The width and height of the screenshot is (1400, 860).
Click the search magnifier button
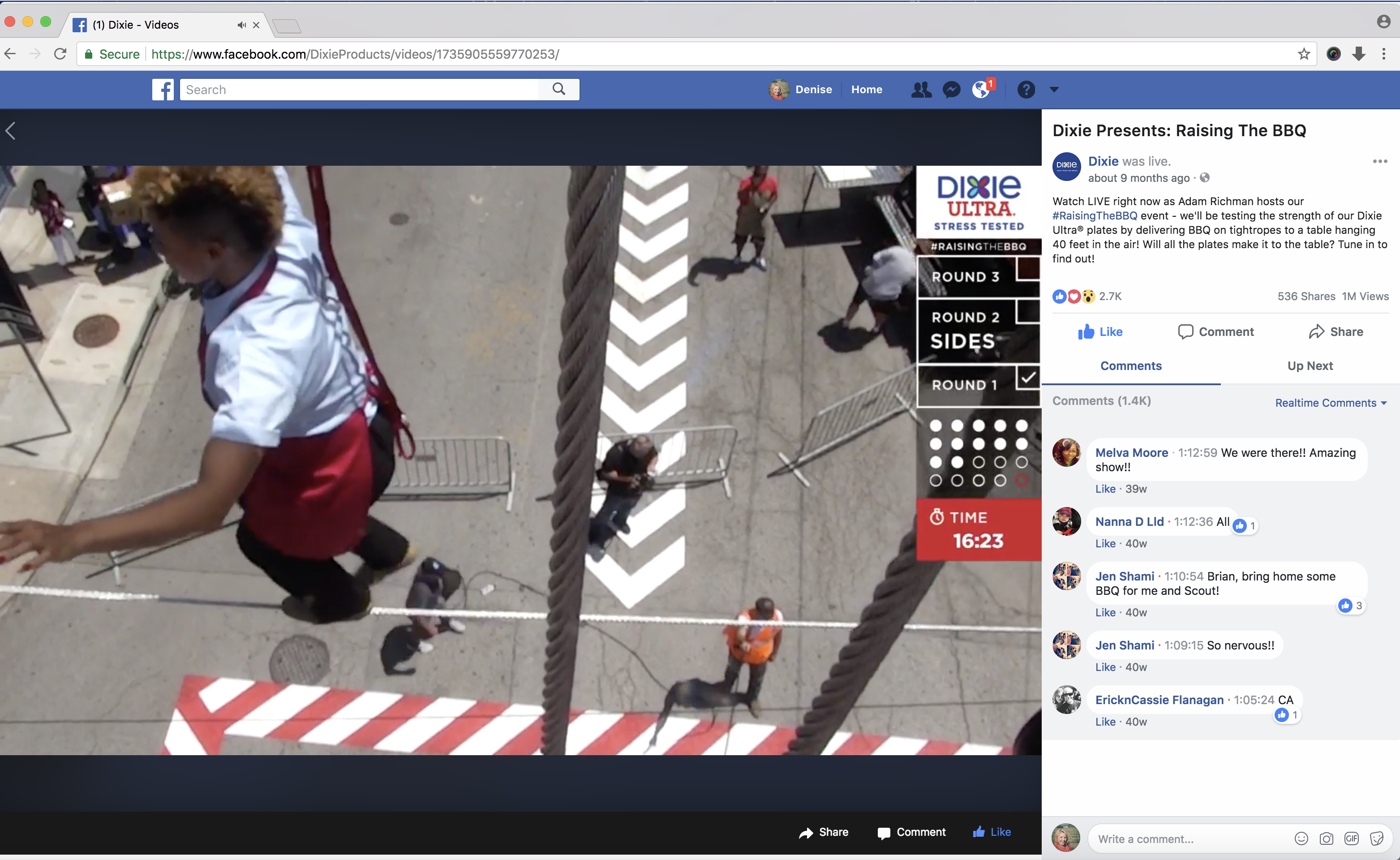click(x=559, y=89)
